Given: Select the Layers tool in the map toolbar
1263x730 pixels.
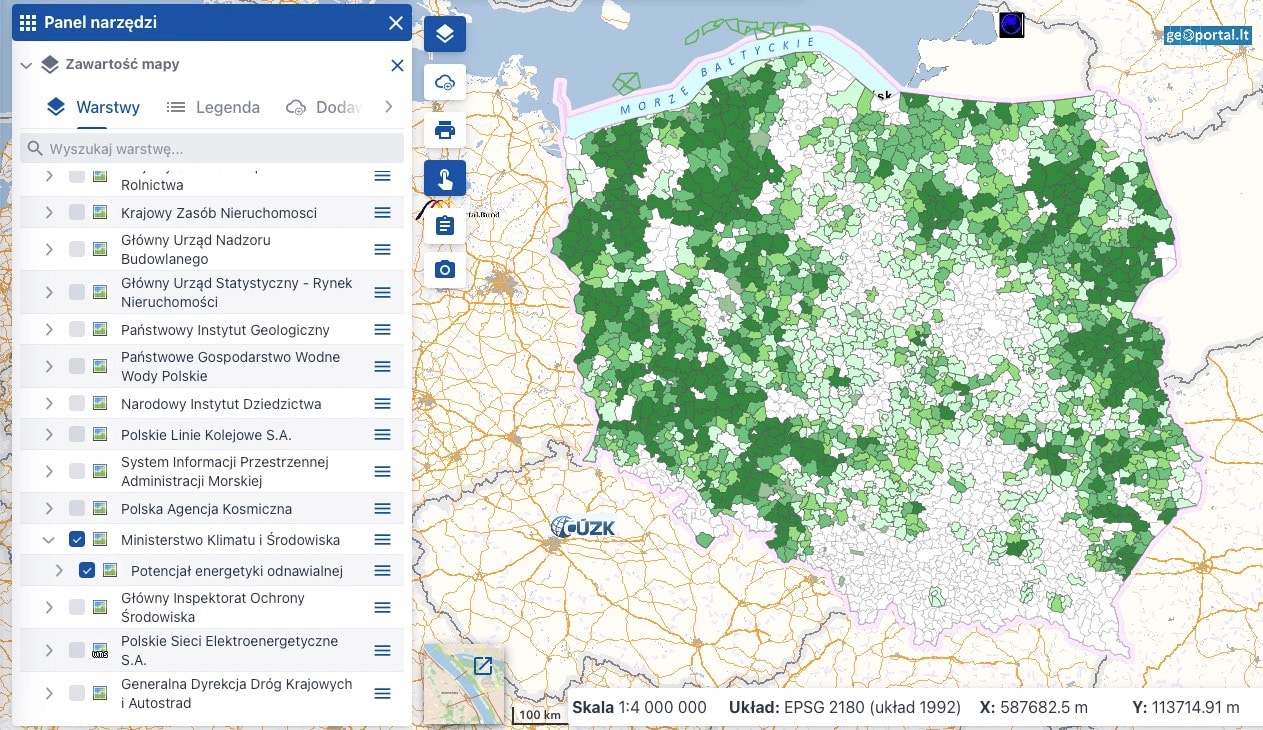Looking at the screenshot, I should point(443,33).
